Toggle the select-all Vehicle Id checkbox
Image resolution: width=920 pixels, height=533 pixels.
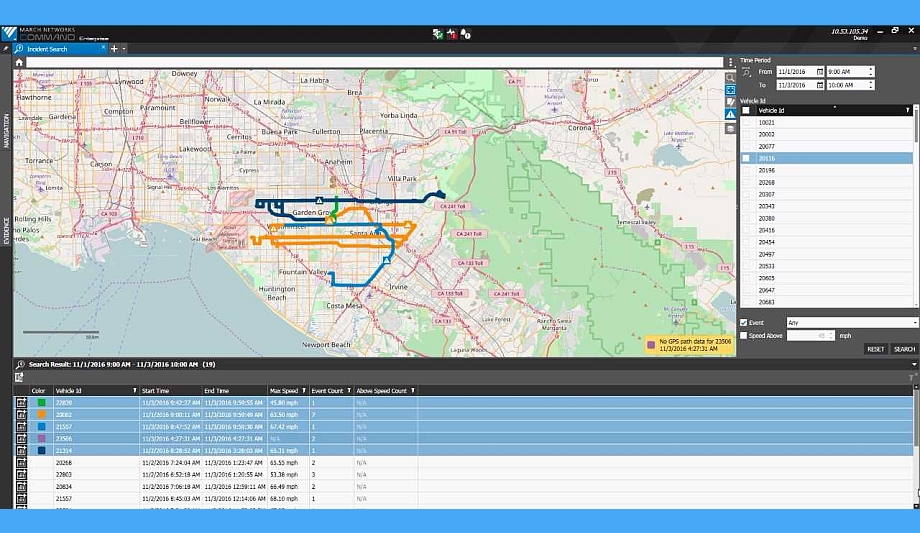point(746,110)
